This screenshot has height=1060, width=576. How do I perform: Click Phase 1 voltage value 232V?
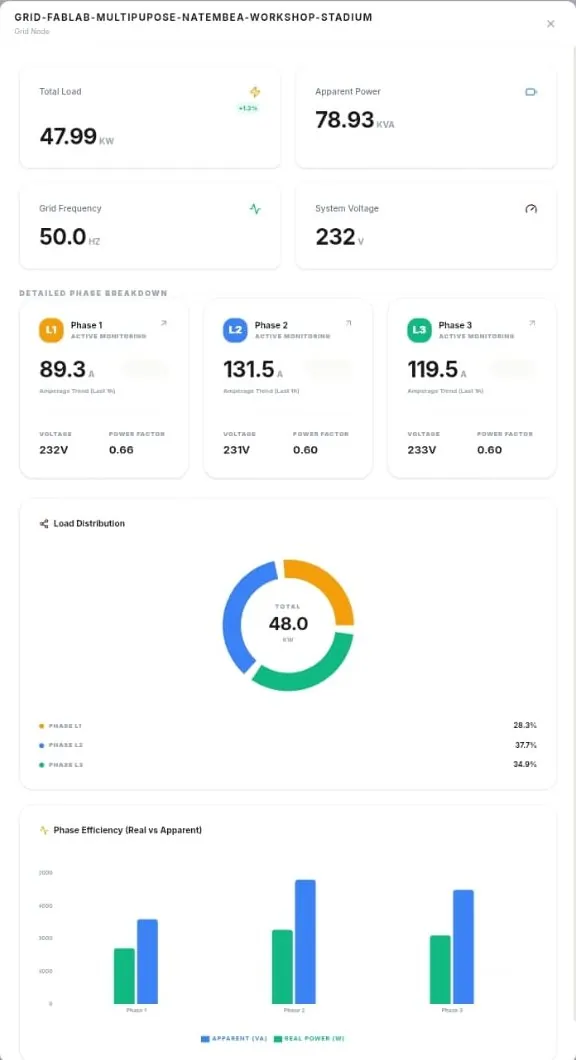pos(53,450)
